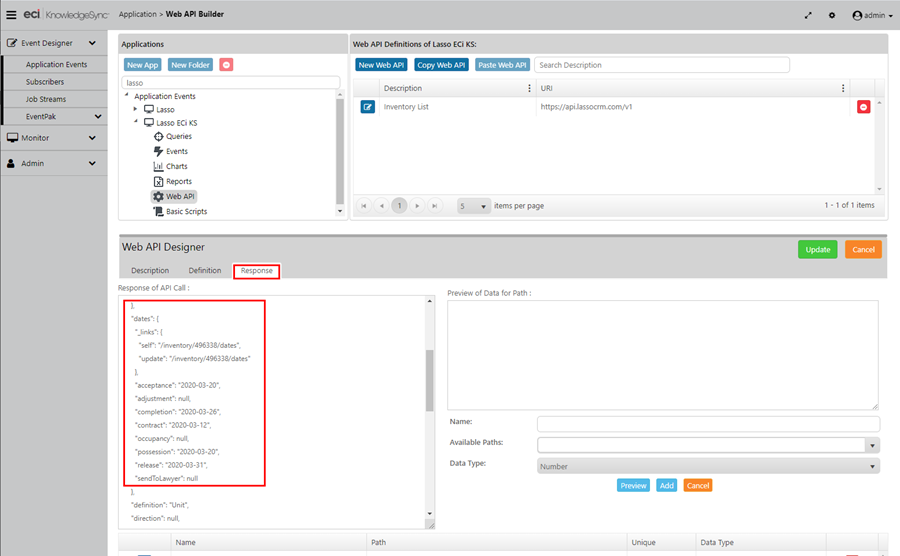Select the Lasso monitor icon in tree
The image size is (900, 556).
pos(149,109)
